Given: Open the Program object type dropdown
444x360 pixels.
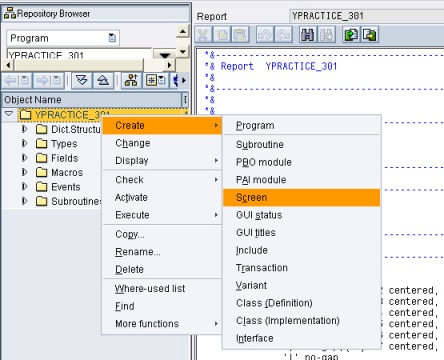Looking at the screenshot, I should pyautogui.click(x=112, y=38).
